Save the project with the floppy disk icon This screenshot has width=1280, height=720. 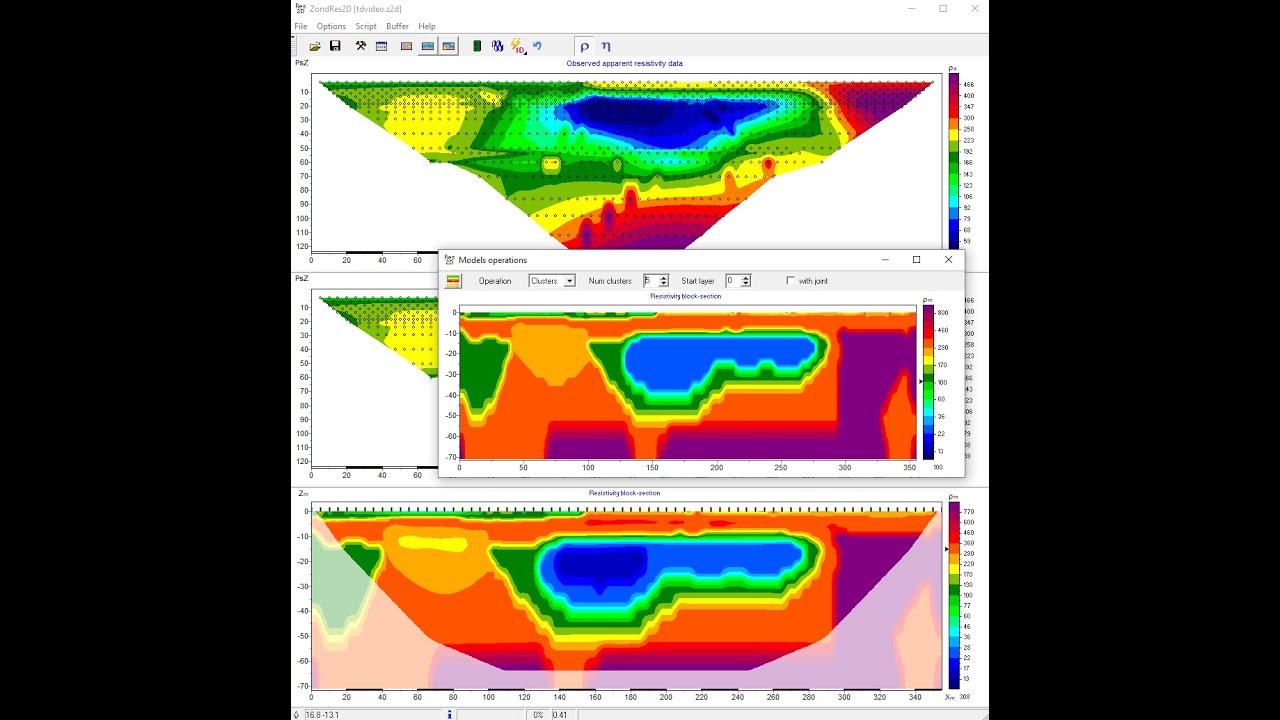[335, 46]
